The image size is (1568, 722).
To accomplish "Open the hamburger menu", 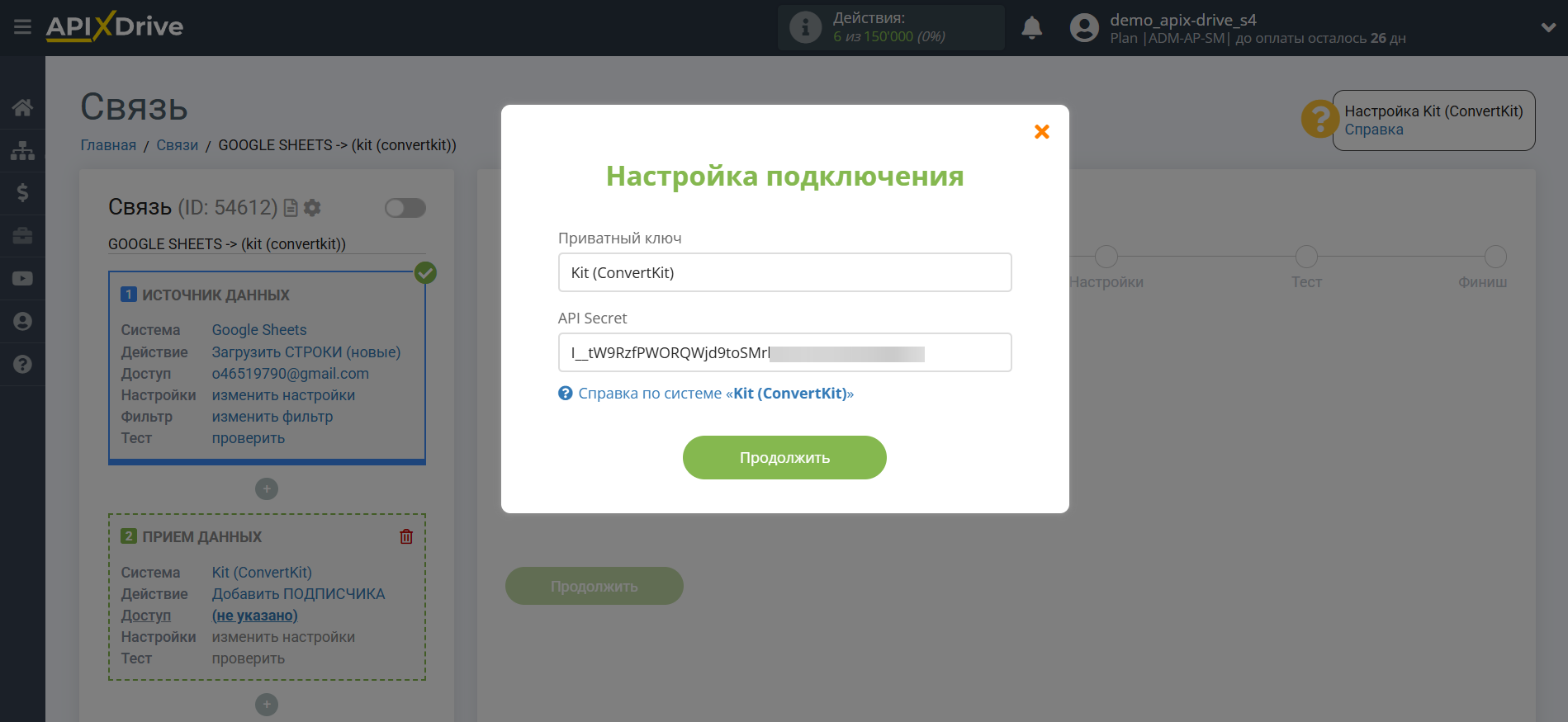I will (22, 27).
